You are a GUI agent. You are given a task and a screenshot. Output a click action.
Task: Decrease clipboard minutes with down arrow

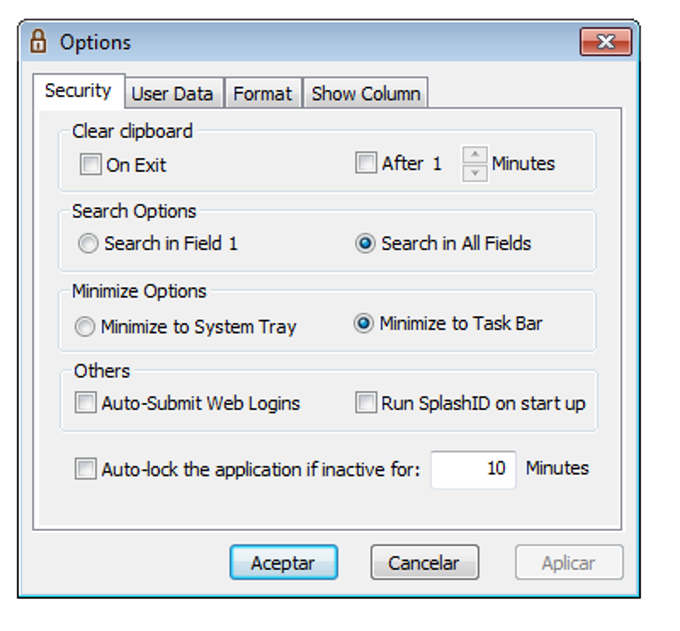coord(475,173)
